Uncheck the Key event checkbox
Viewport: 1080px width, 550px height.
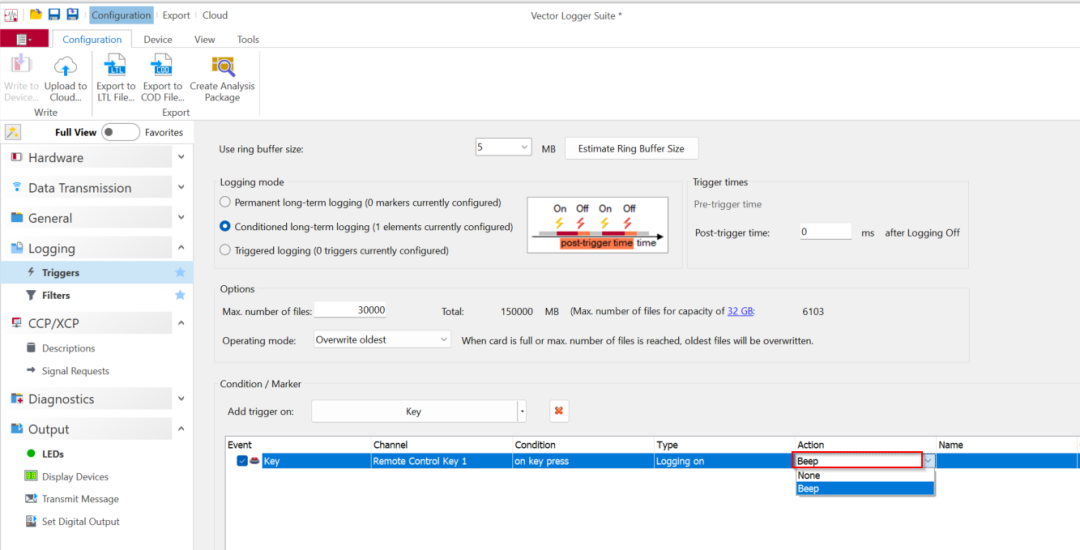(242, 461)
